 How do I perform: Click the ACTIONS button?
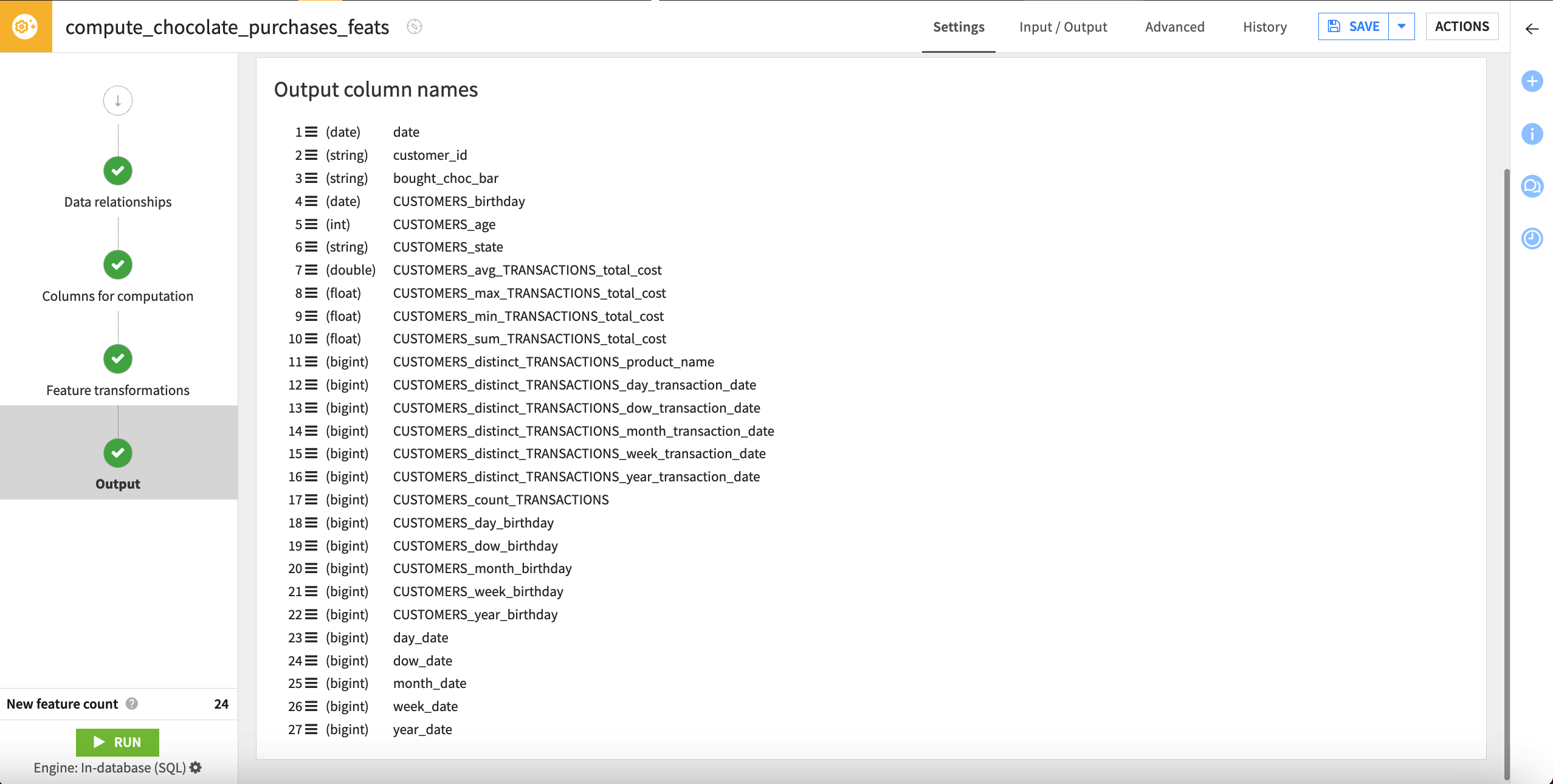(1461, 26)
